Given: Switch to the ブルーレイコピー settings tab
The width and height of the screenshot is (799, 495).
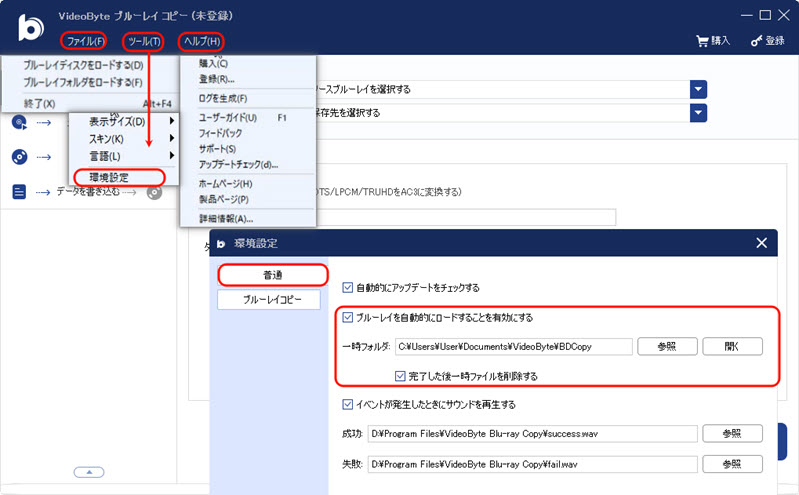Looking at the screenshot, I should 269,300.
